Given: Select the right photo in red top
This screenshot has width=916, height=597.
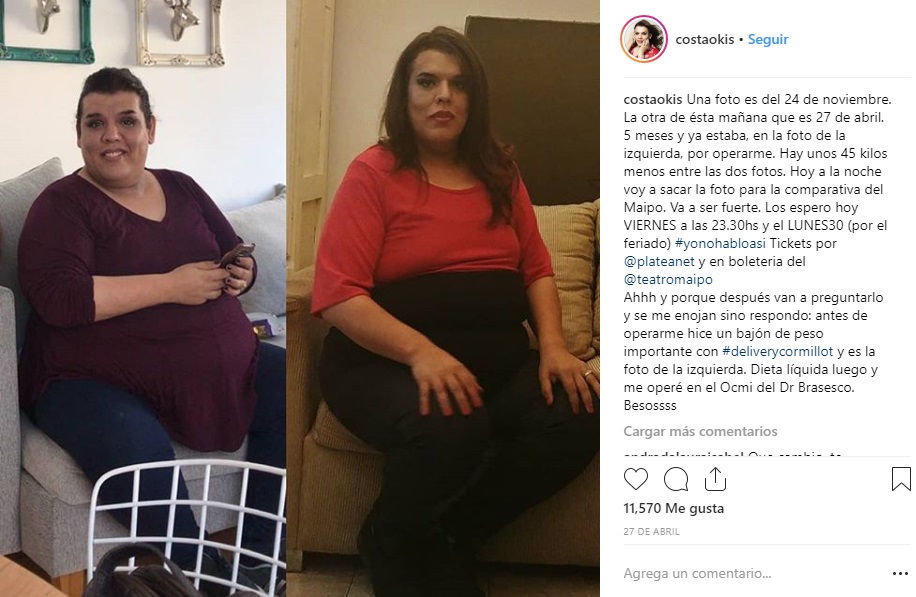Looking at the screenshot, I should (x=443, y=298).
